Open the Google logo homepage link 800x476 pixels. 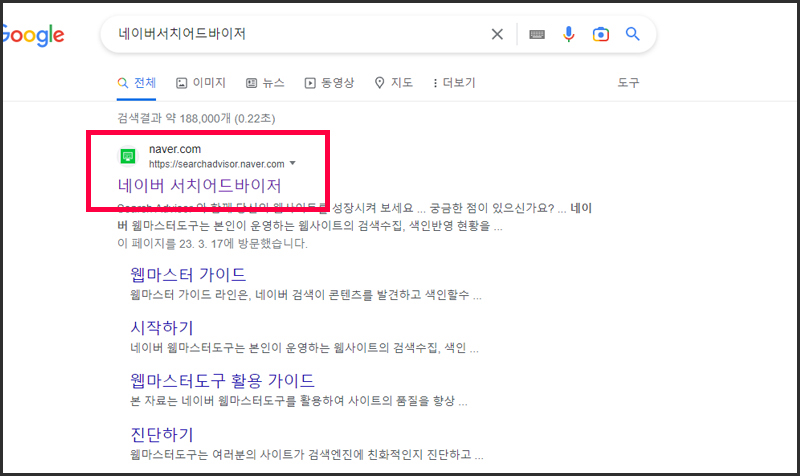coord(34,35)
